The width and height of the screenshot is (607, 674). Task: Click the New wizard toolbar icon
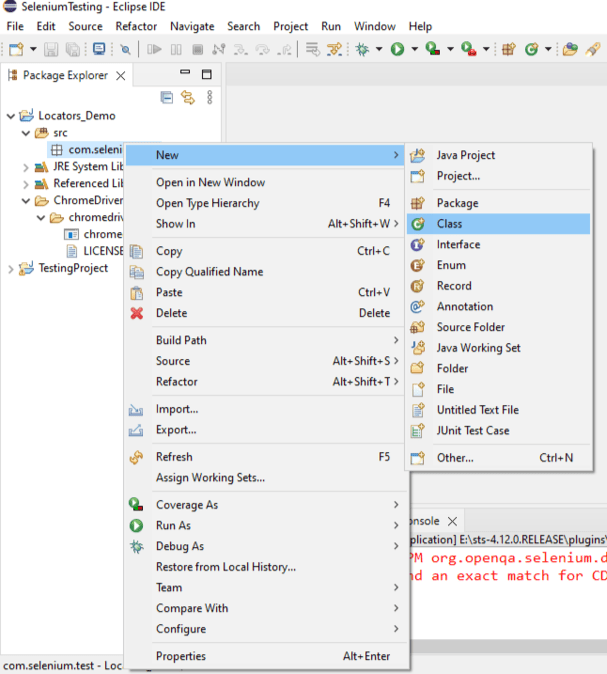pyautogui.click(x=16, y=49)
